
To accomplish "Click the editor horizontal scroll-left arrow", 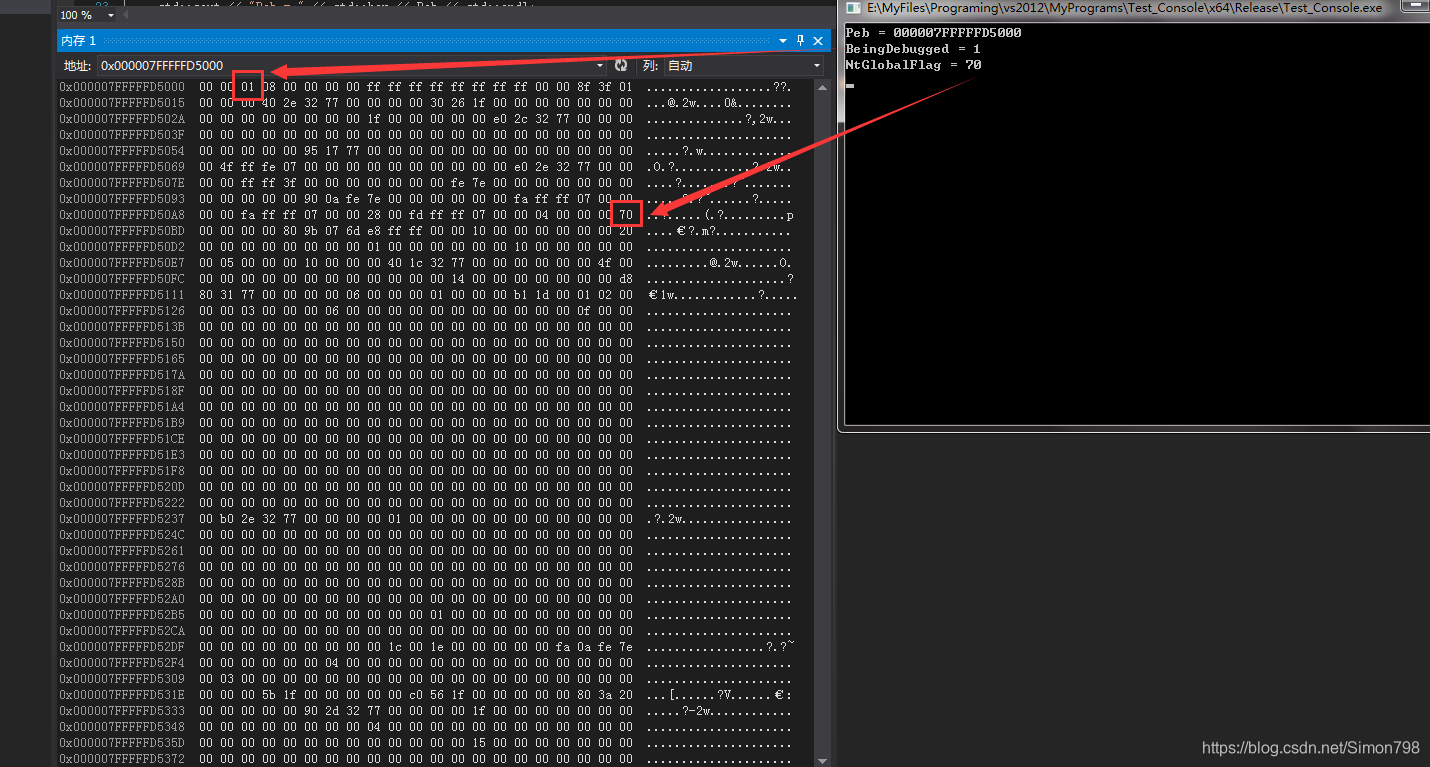I will [126, 15].
